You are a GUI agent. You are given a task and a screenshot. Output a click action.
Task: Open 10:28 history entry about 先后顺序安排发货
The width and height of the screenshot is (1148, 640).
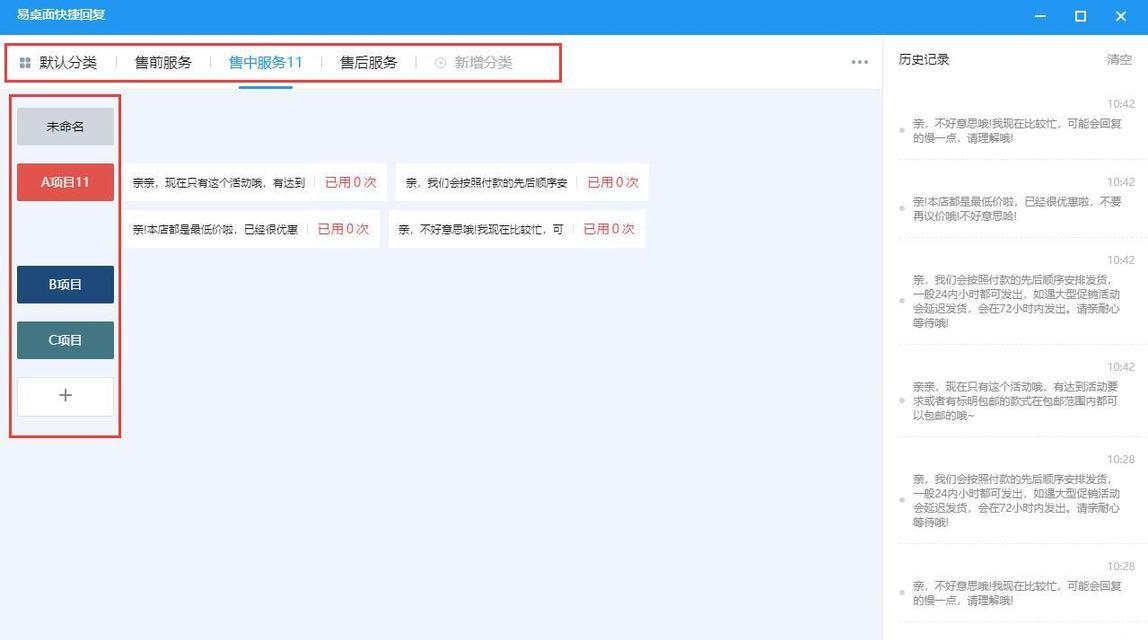pos(1017,500)
